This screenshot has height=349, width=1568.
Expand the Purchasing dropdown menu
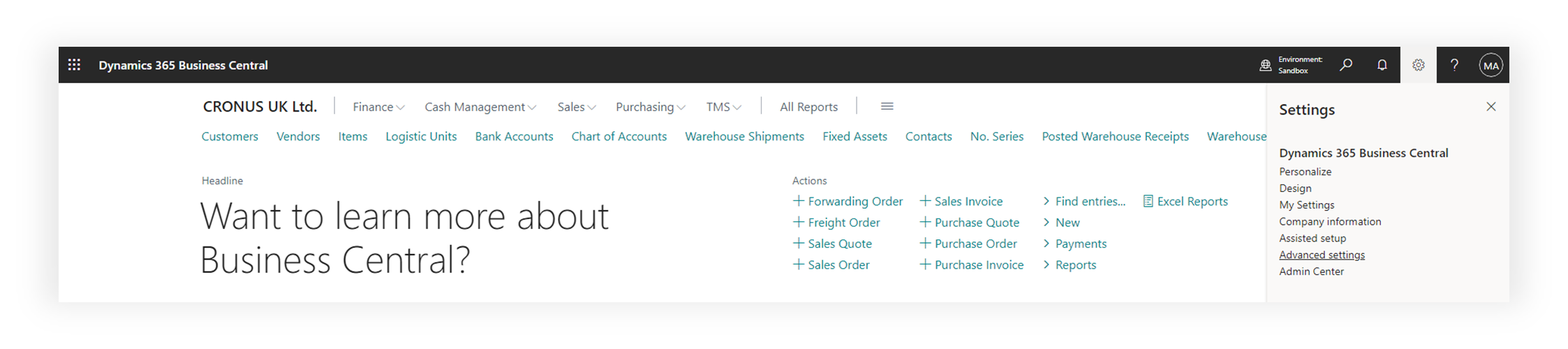650,107
